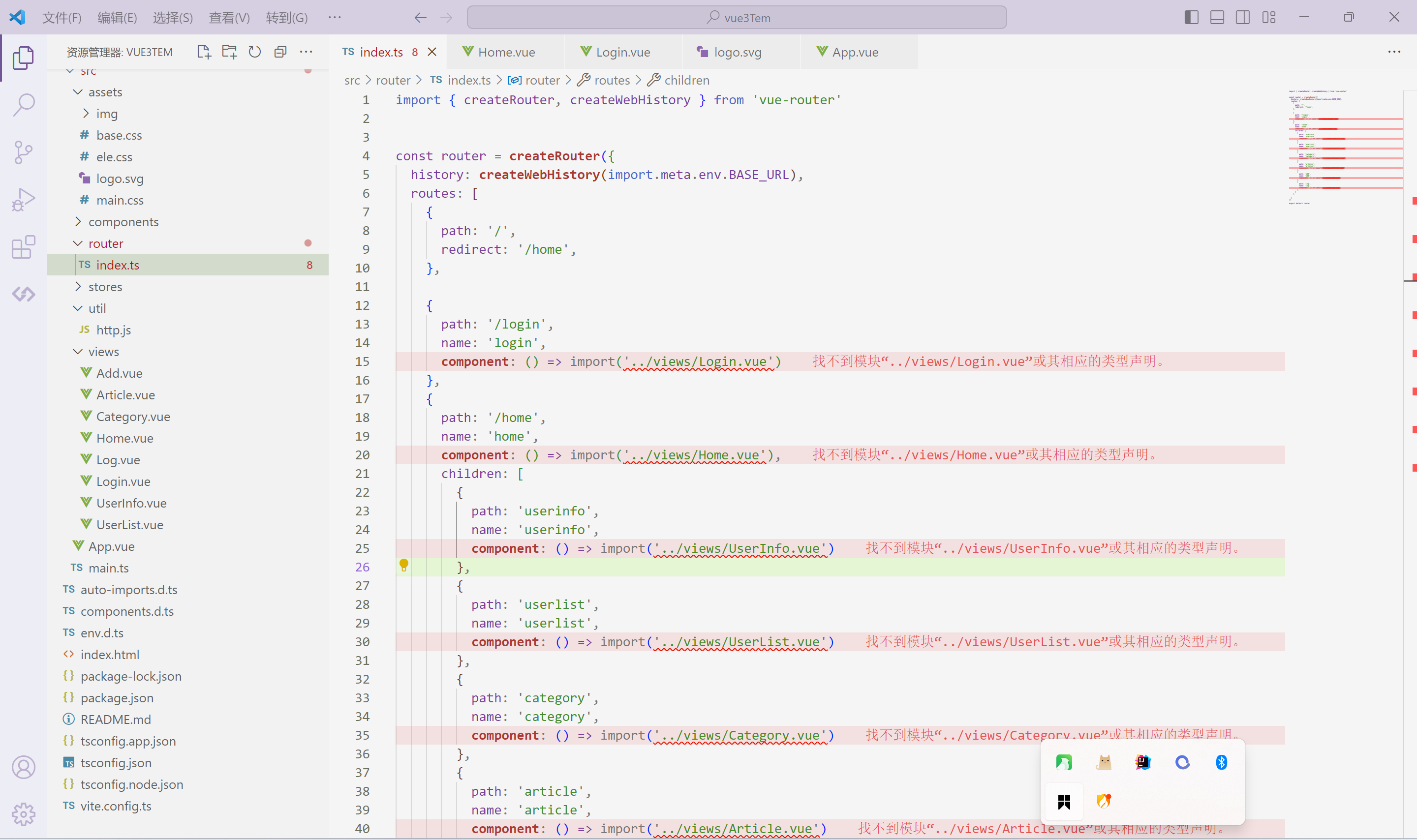Screen dimensions: 1417x840
Task: Open the Explorer view in activity bar
Action: click(x=23, y=57)
